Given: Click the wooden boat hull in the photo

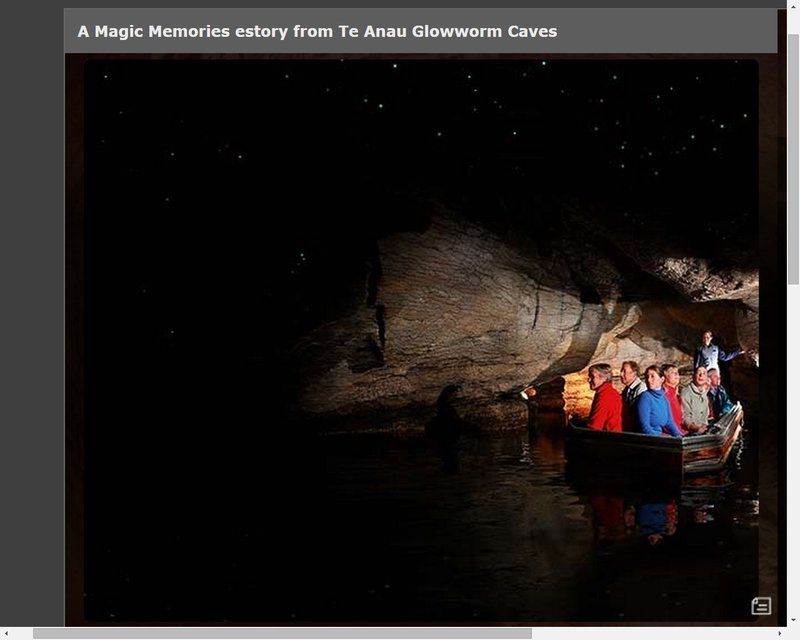Looking at the screenshot, I should click(650, 450).
